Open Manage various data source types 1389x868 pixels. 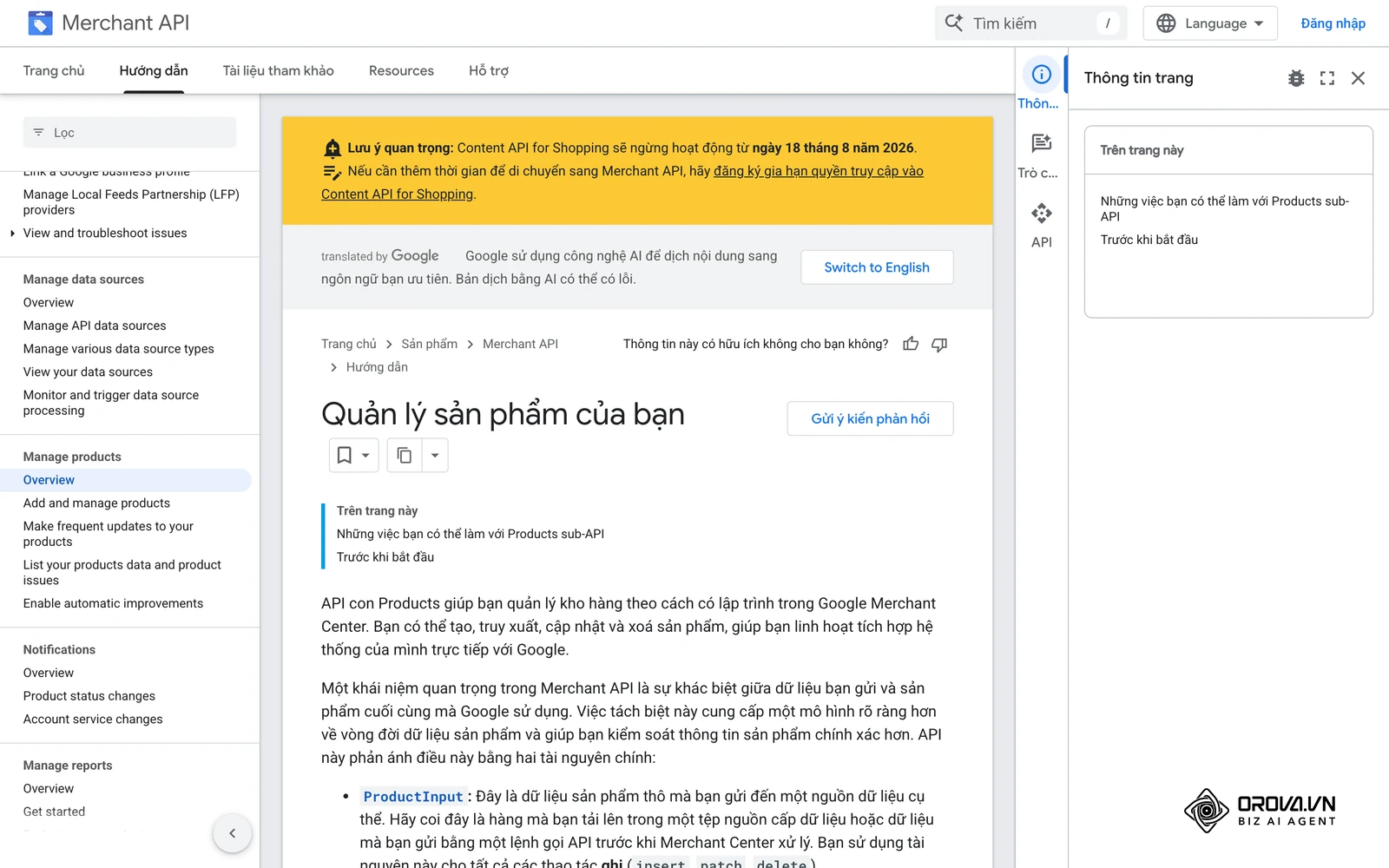coord(118,348)
